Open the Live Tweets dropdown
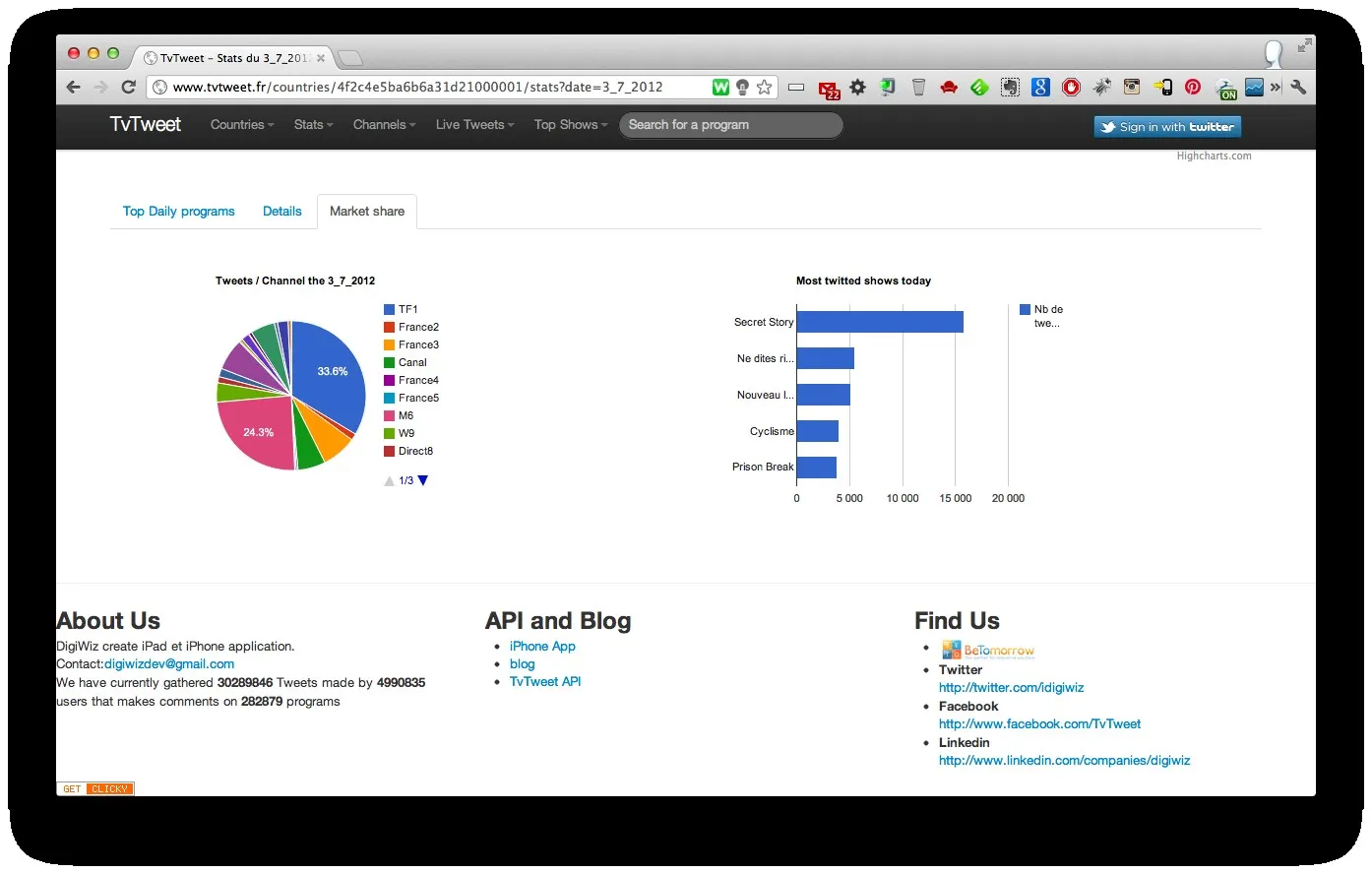This screenshot has height=874, width=1372. point(475,125)
